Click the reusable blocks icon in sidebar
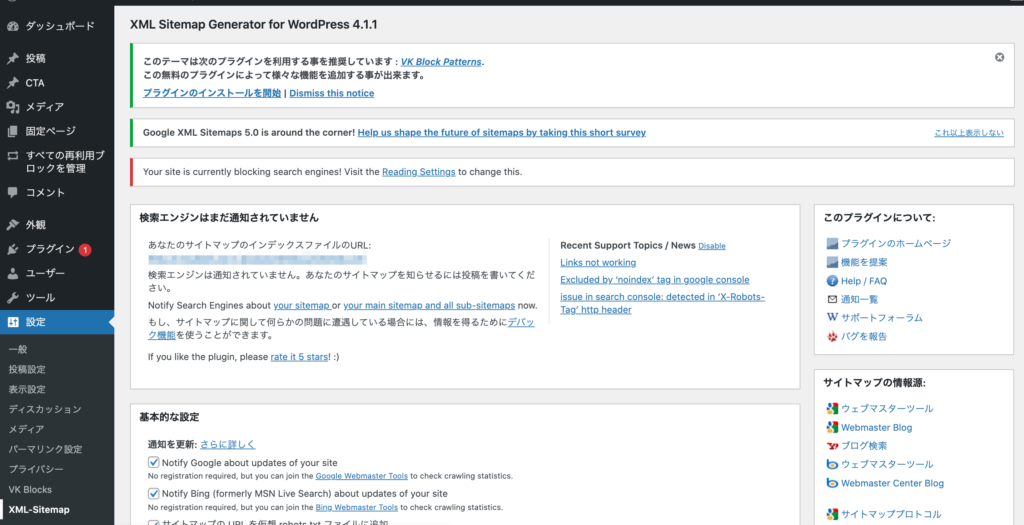 click(12, 156)
